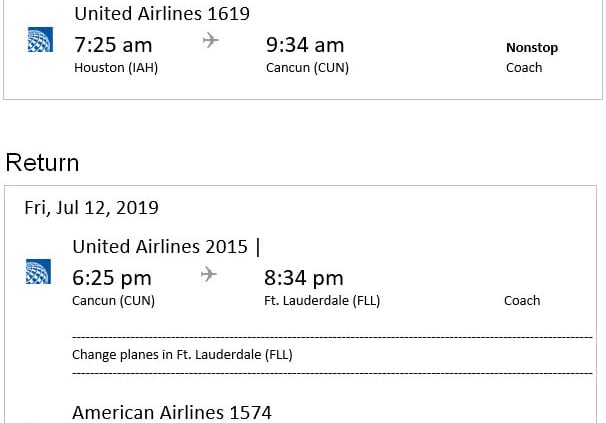
Task: Click the Nonstop label
Action: (532, 48)
